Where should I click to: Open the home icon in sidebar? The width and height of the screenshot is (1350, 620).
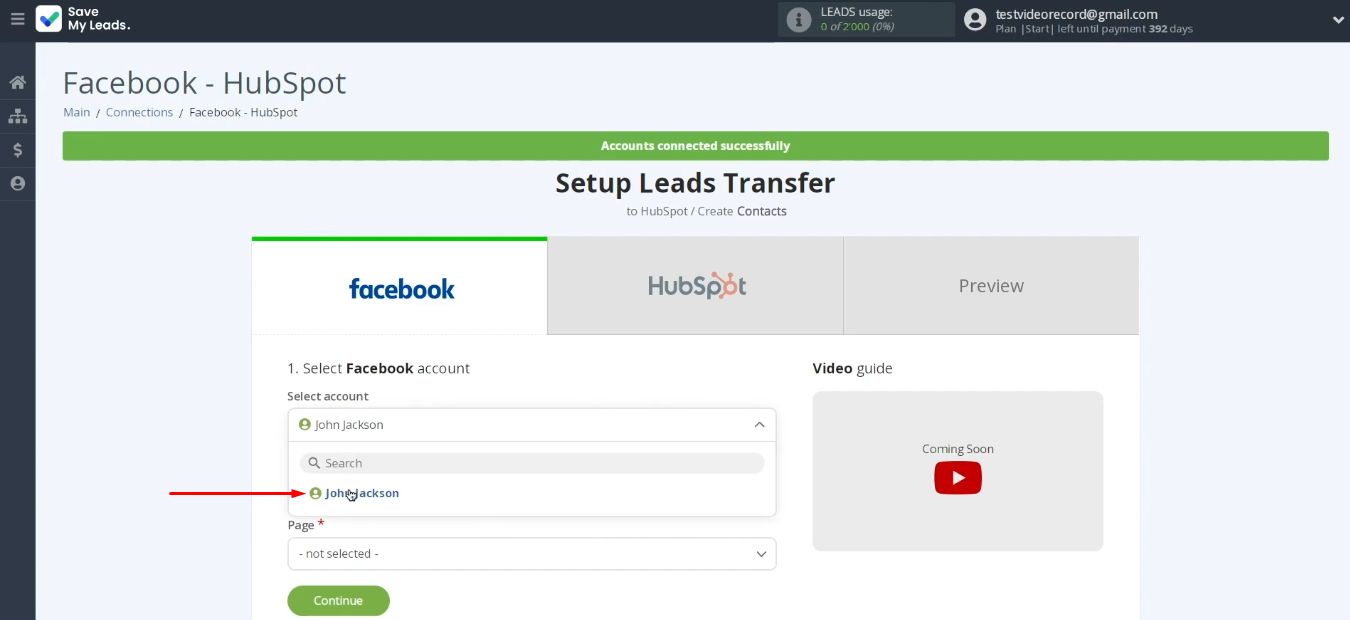17,82
